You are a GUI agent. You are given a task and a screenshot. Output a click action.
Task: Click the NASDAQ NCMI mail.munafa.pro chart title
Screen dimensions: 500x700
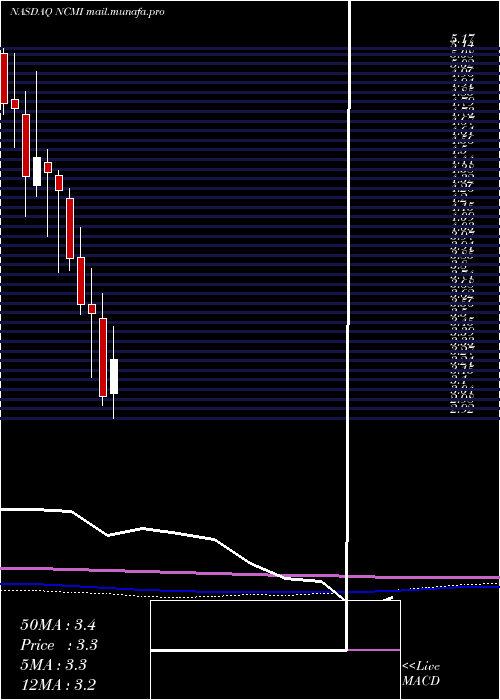(x=87, y=12)
